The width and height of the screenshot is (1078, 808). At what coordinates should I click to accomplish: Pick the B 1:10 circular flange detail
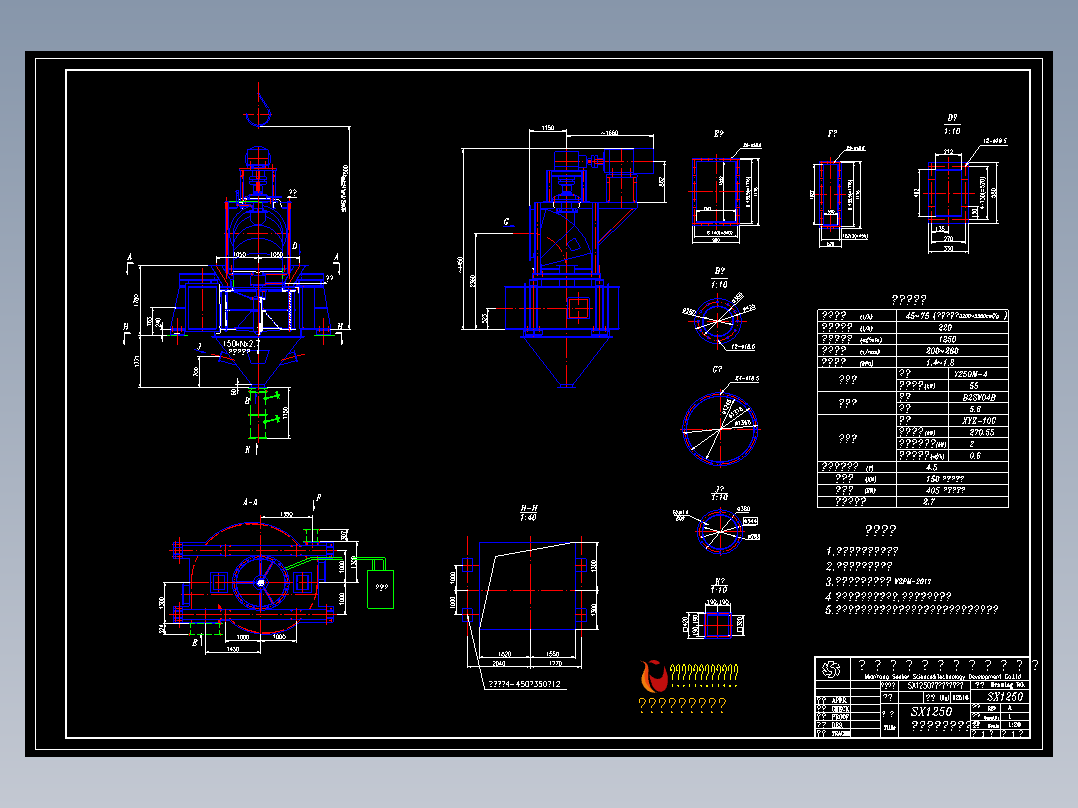pos(718,320)
